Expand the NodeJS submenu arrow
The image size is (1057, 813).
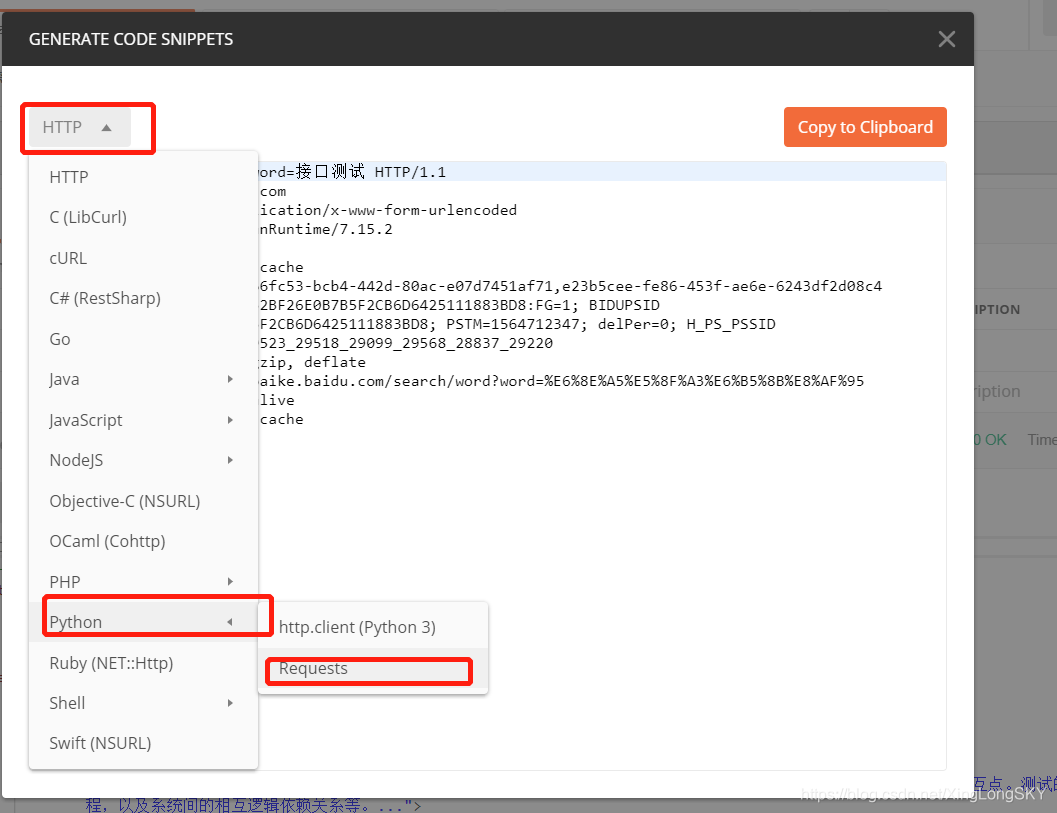230,460
